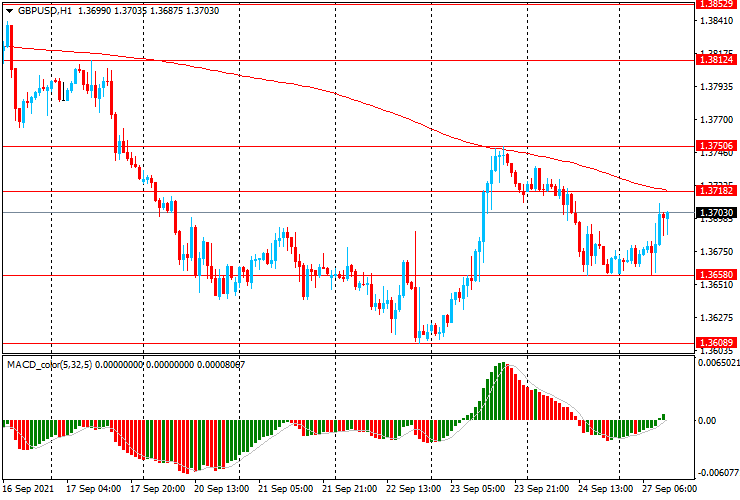Click the 21 Sep 05:00 time label
The height and width of the screenshot is (500, 740).
tap(285, 488)
